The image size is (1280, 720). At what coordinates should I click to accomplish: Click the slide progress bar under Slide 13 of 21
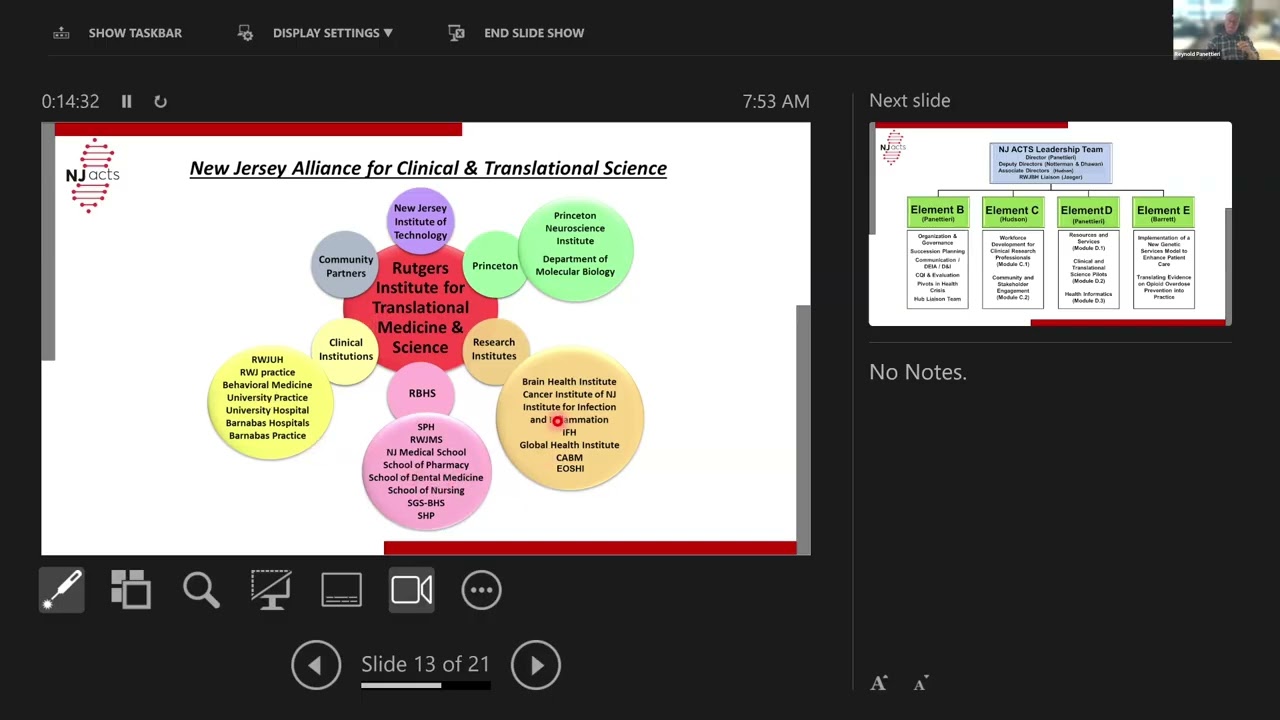tap(426, 686)
